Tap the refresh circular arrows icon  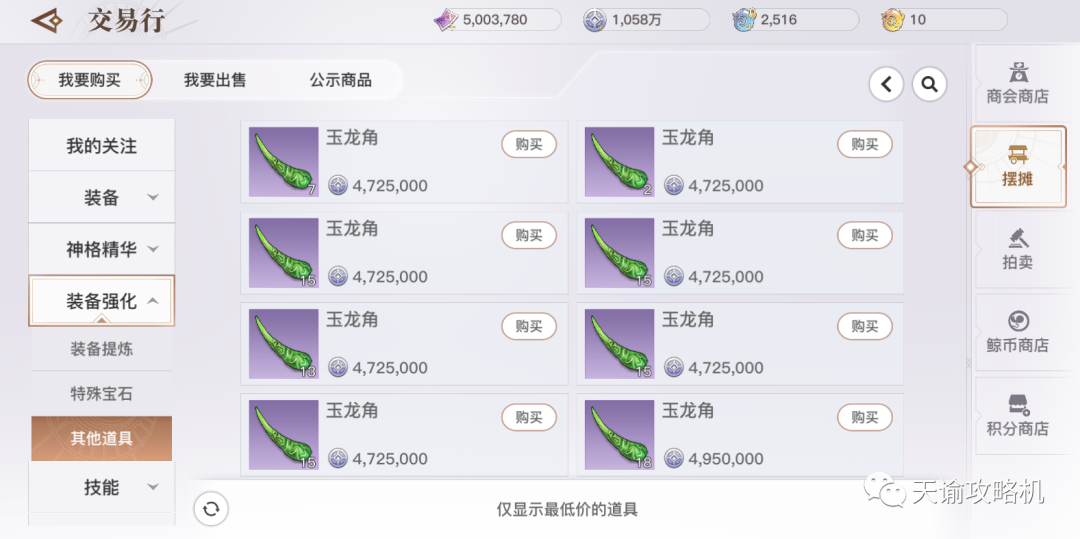[211, 509]
